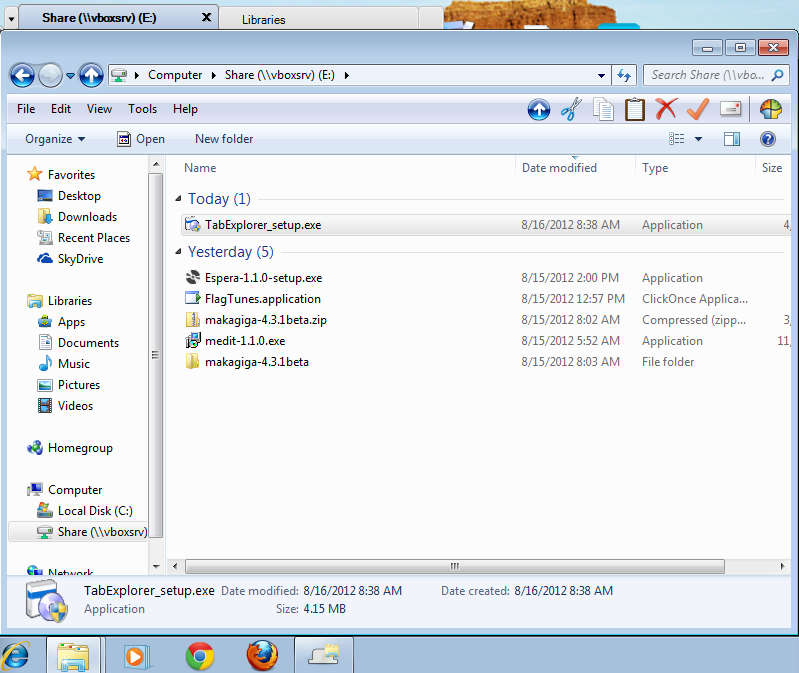Open the view options dropdown arrow
This screenshot has height=673, width=799.
click(x=698, y=139)
